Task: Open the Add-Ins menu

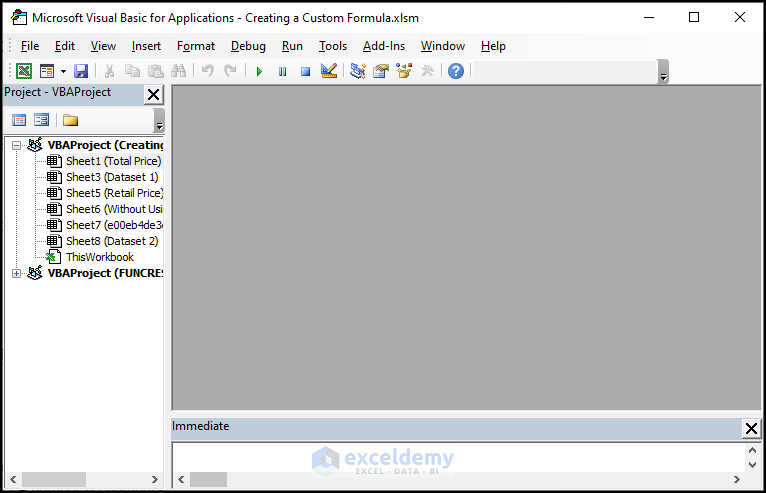Action: [384, 46]
